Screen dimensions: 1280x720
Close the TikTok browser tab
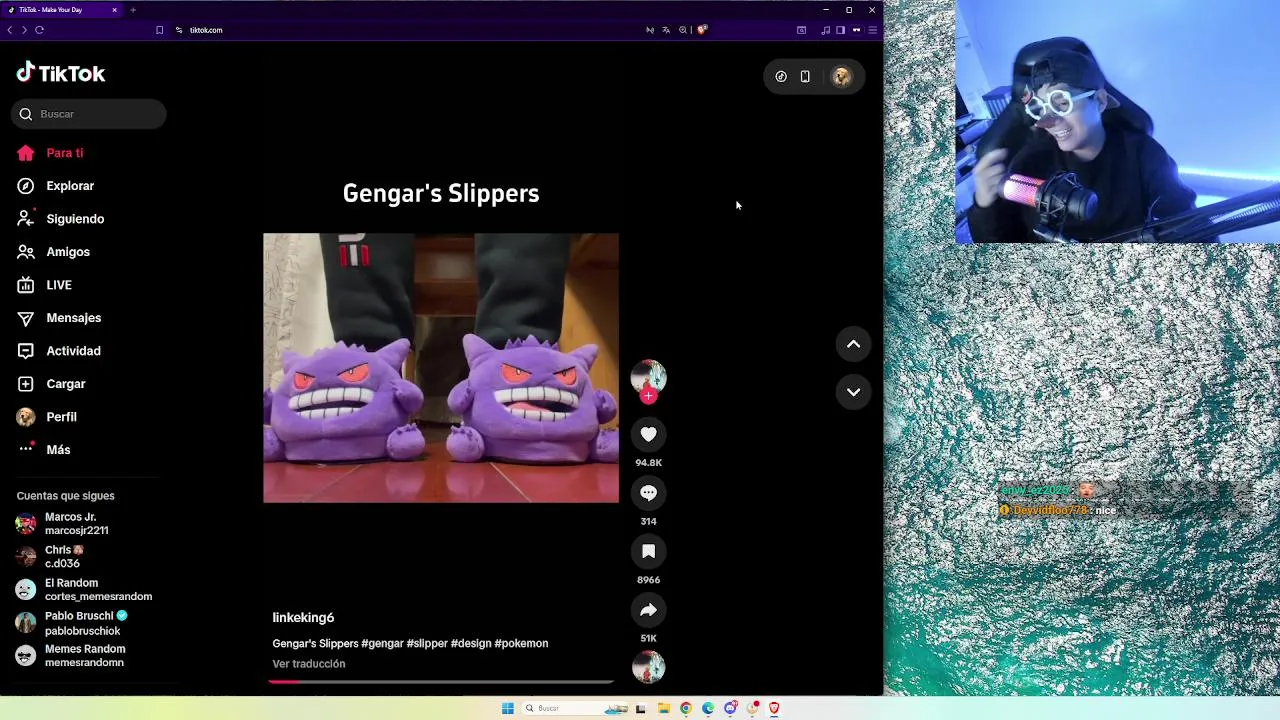(x=114, y=10)
